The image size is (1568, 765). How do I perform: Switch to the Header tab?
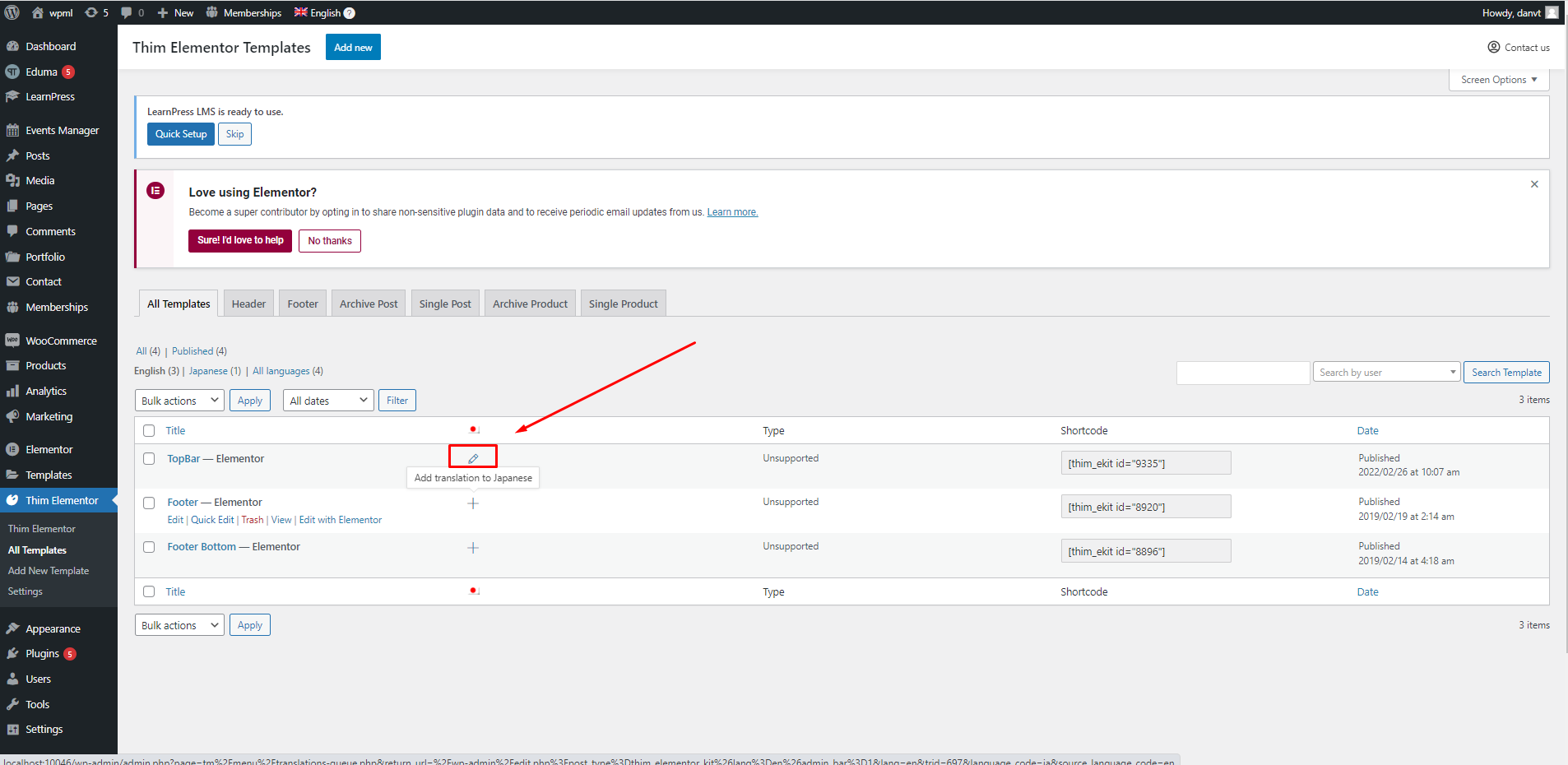coord(248,304)
